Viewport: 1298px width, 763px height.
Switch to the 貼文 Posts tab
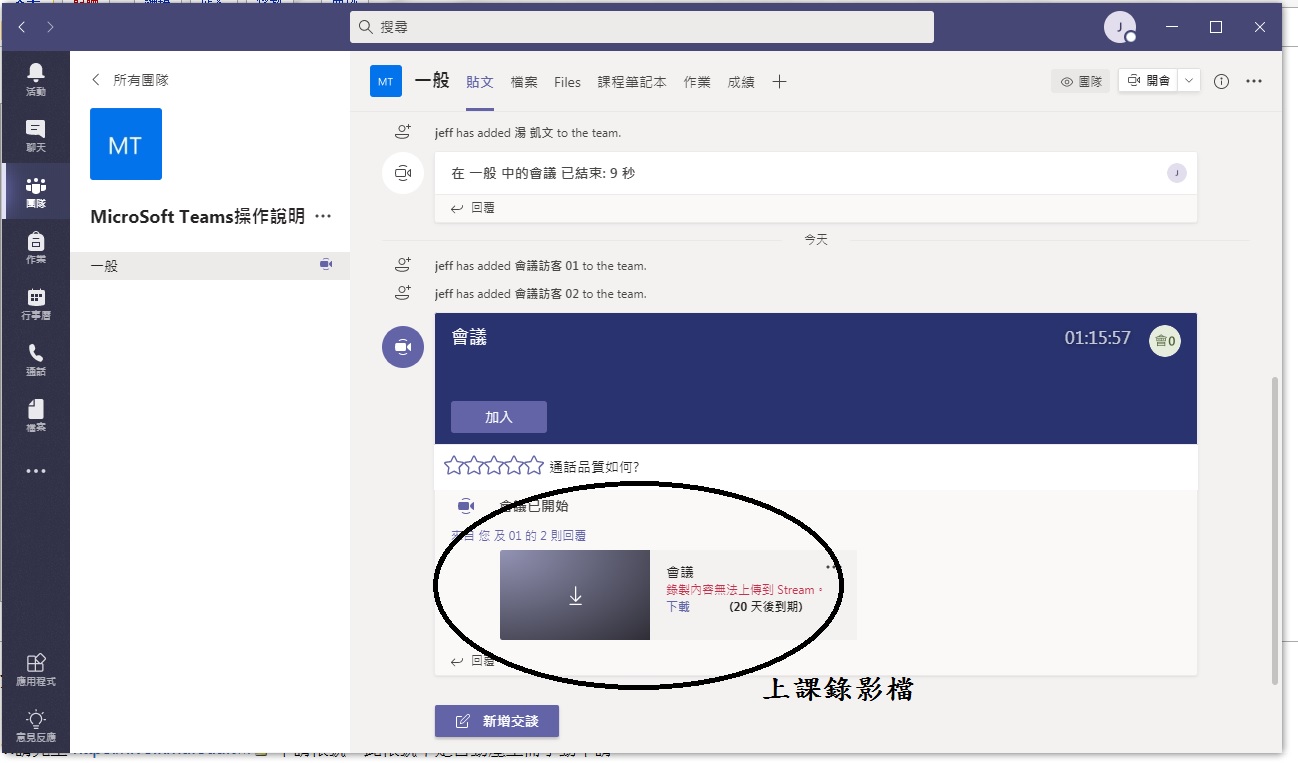[x=480, y=82]
